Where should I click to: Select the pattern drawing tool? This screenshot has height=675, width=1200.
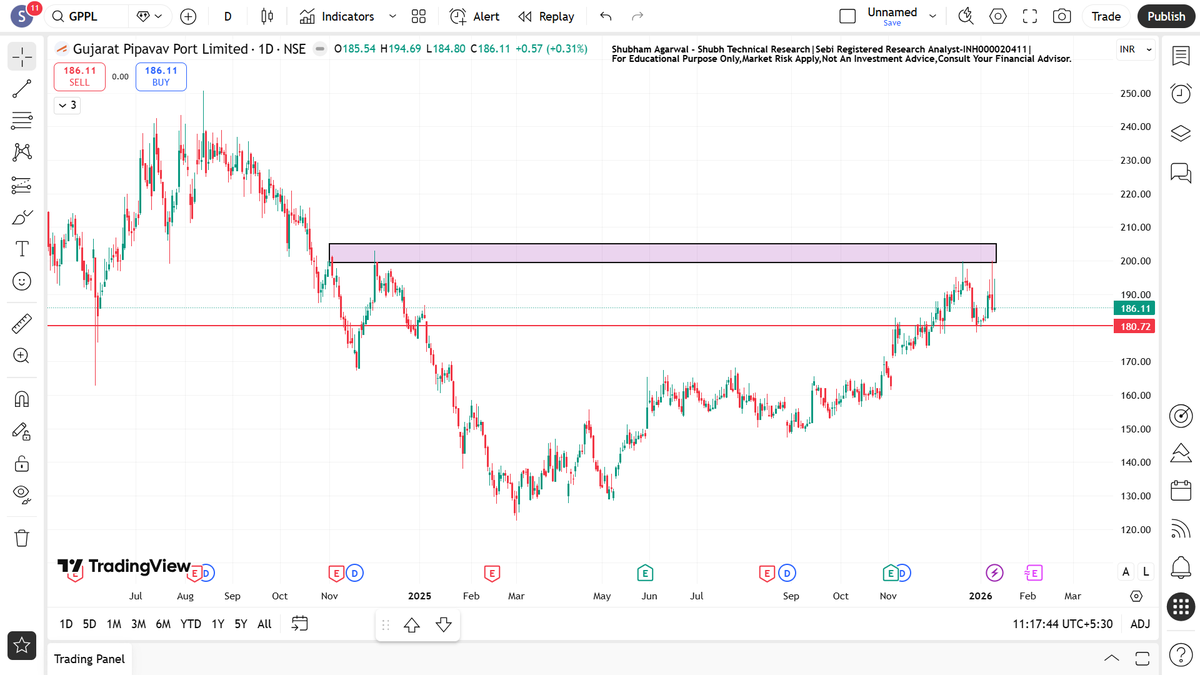[22, 152]
